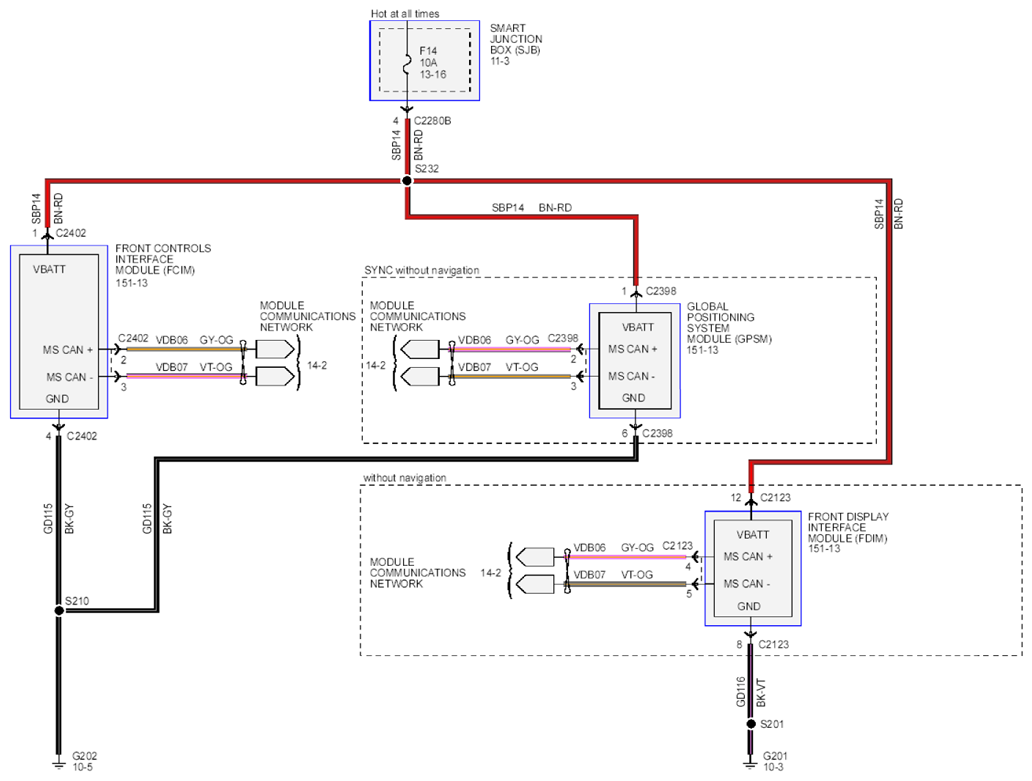Click the 'S201' splice text label

coord(772,724)
